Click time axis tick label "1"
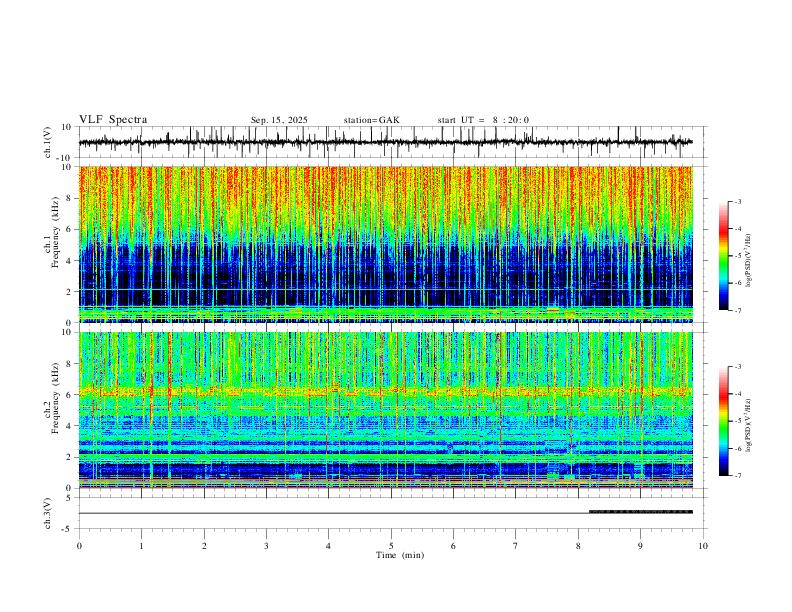Viewport: 792px width, 612px height. (x=141, y=546)
